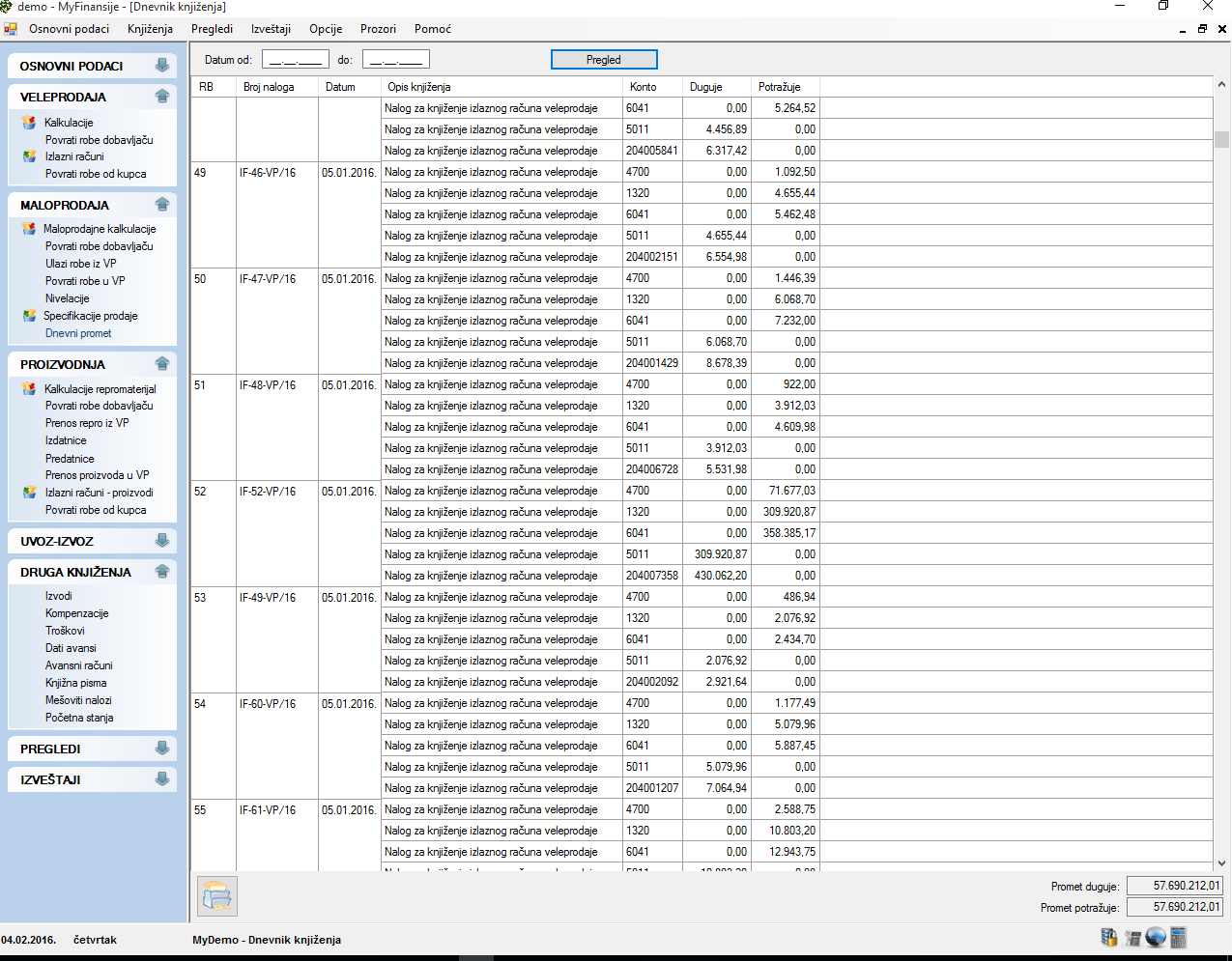Click the icon beside Kalkulacije under Veleprodaja

[29, 123]
